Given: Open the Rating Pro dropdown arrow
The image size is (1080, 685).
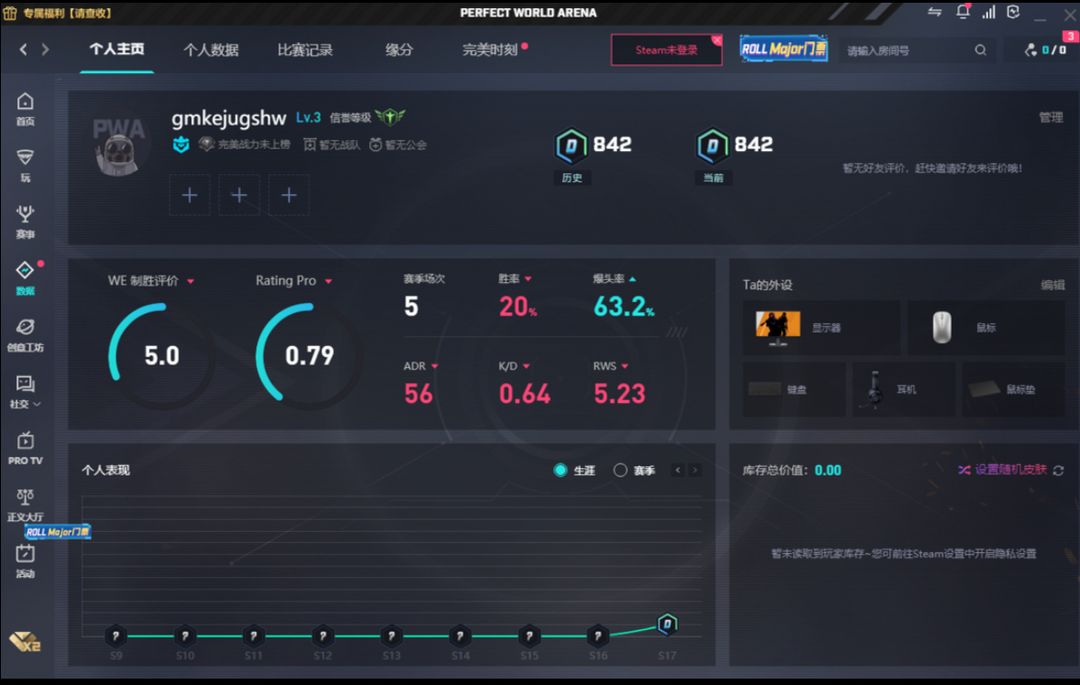Looking at the screenshot, I should click(328, 282).
